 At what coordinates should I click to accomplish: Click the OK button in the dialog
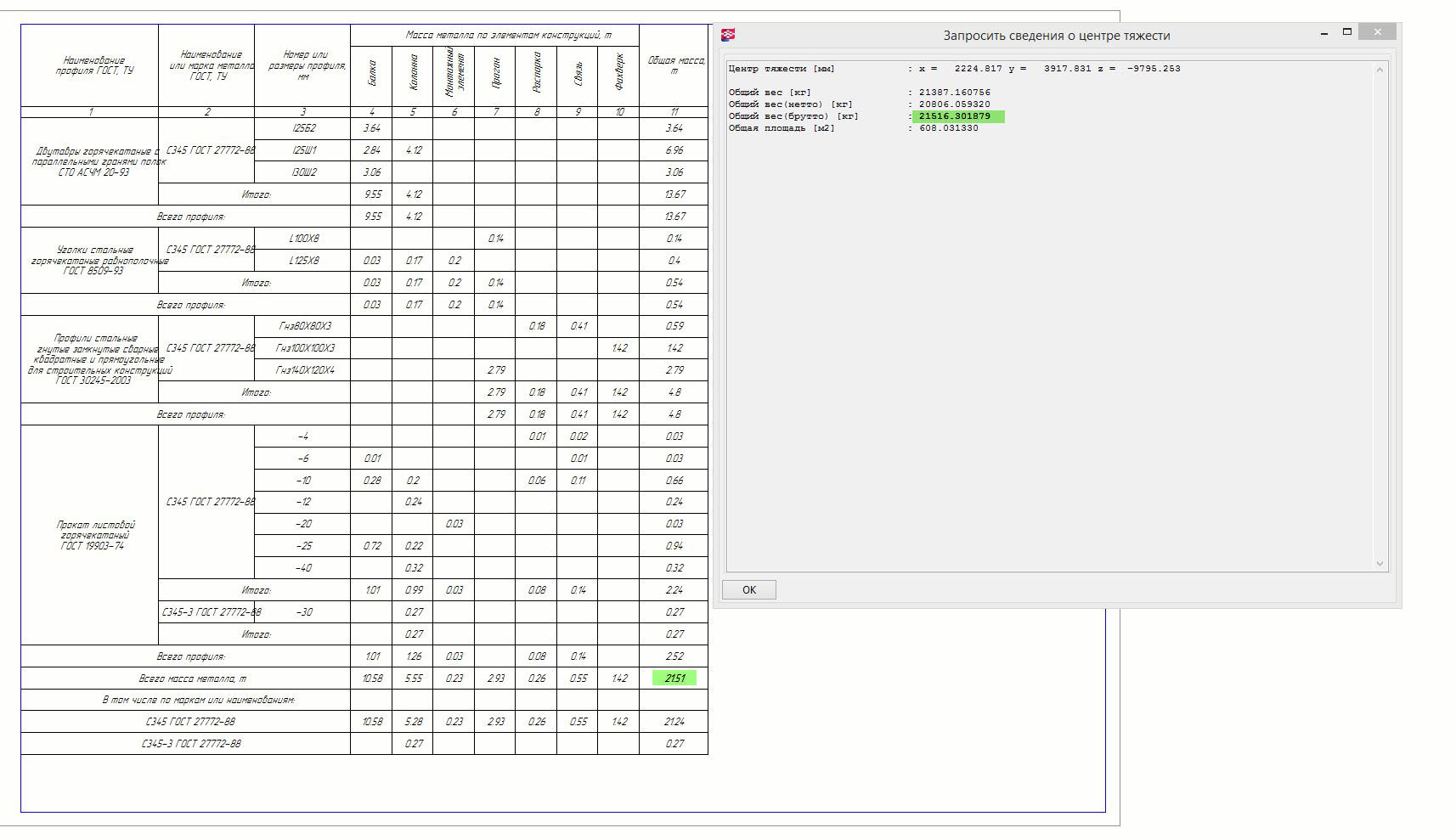coord(748,590)
